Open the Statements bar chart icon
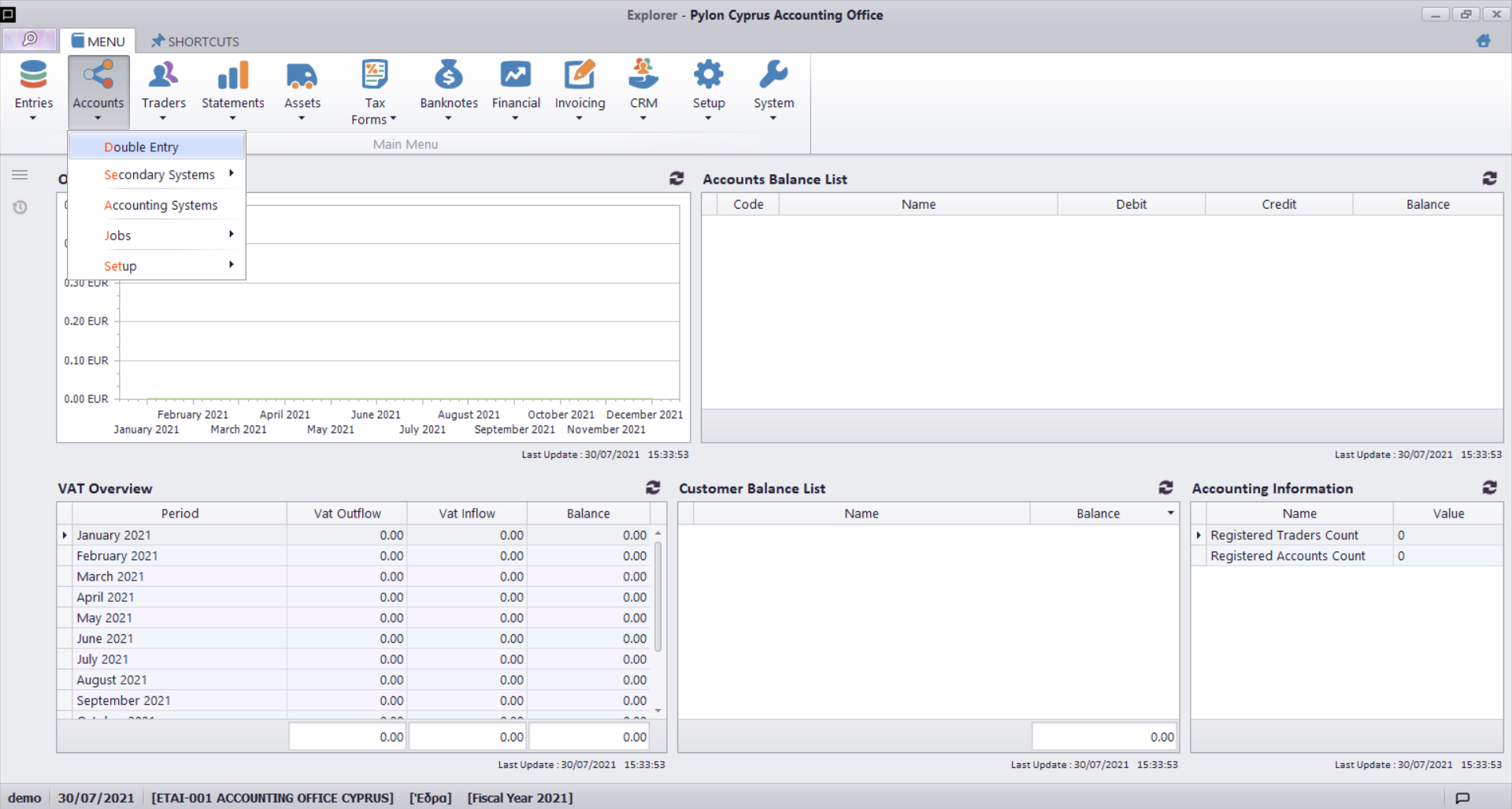The height and width of the screenshot is (809, 1512). click(x=232, y=76)
